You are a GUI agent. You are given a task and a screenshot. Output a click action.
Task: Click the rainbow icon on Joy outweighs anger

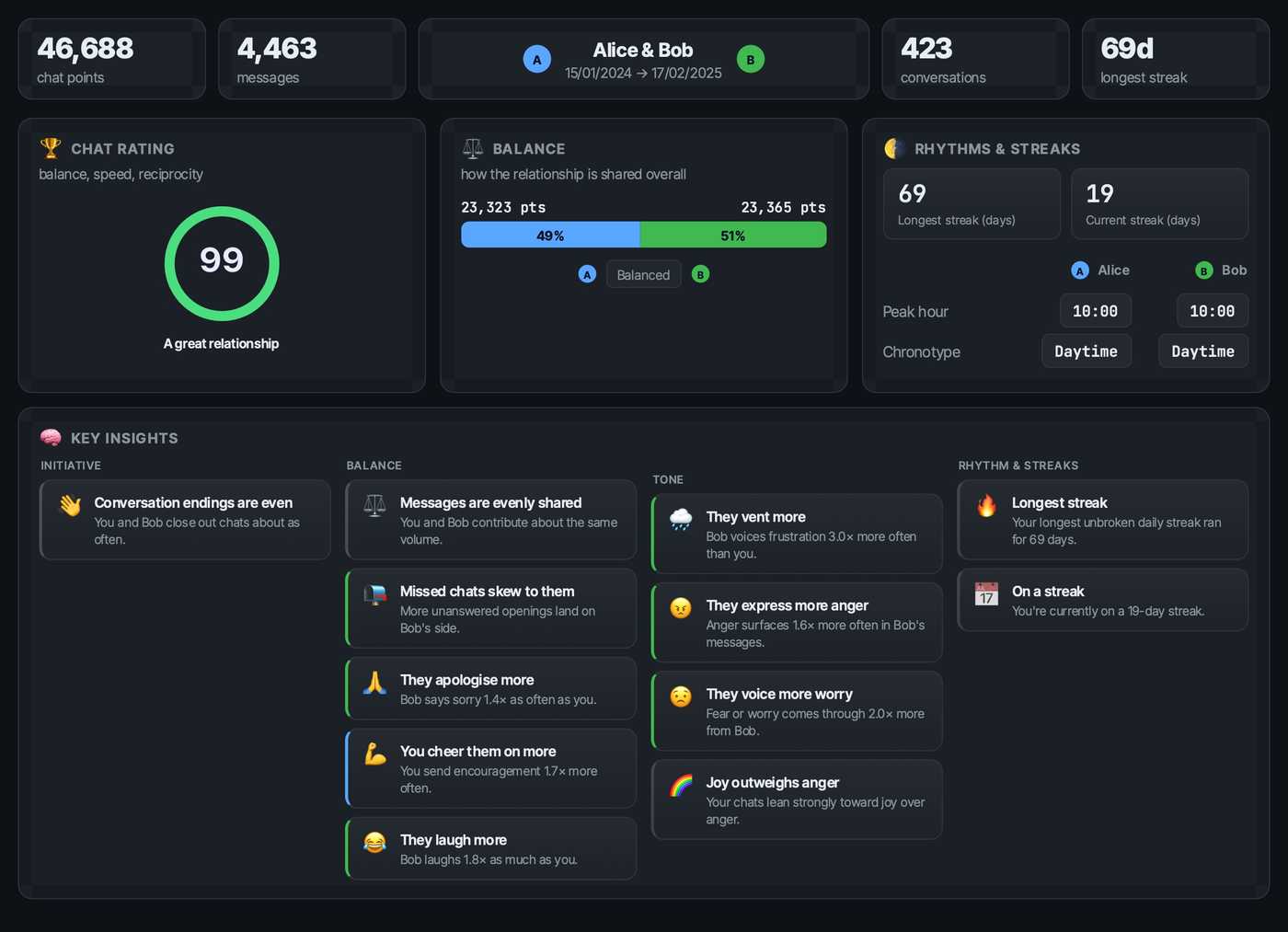[x=681, y=786]
